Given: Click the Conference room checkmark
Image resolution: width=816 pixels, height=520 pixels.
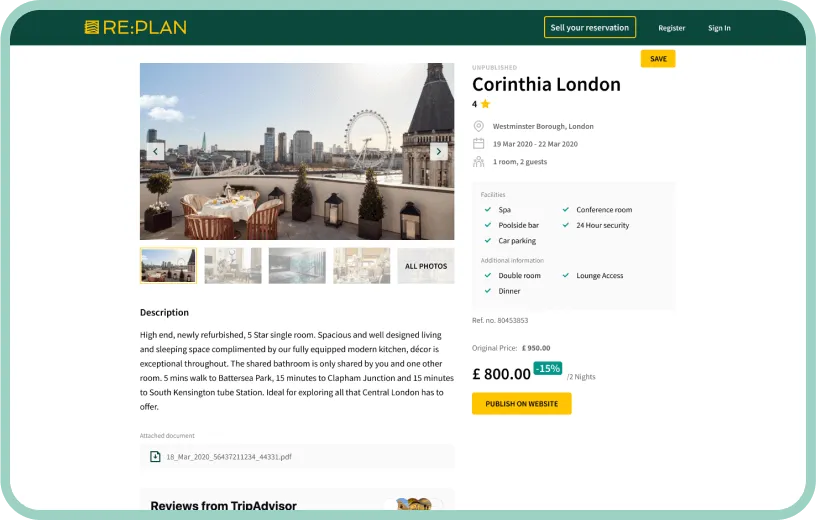Looking at the screenshot, I should (x=566, y=209).
